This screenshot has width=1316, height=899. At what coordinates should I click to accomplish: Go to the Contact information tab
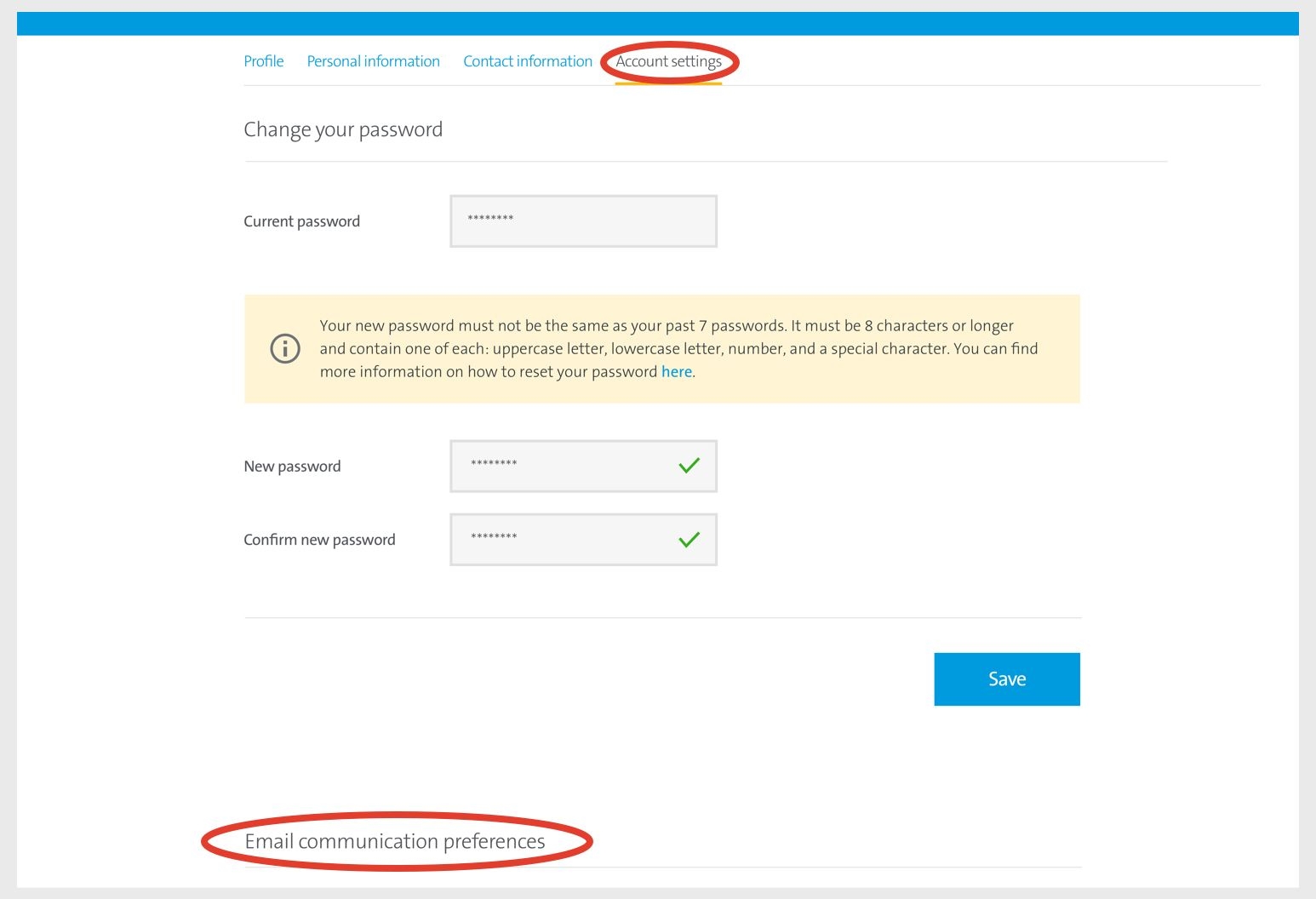(x=528, y=61)
